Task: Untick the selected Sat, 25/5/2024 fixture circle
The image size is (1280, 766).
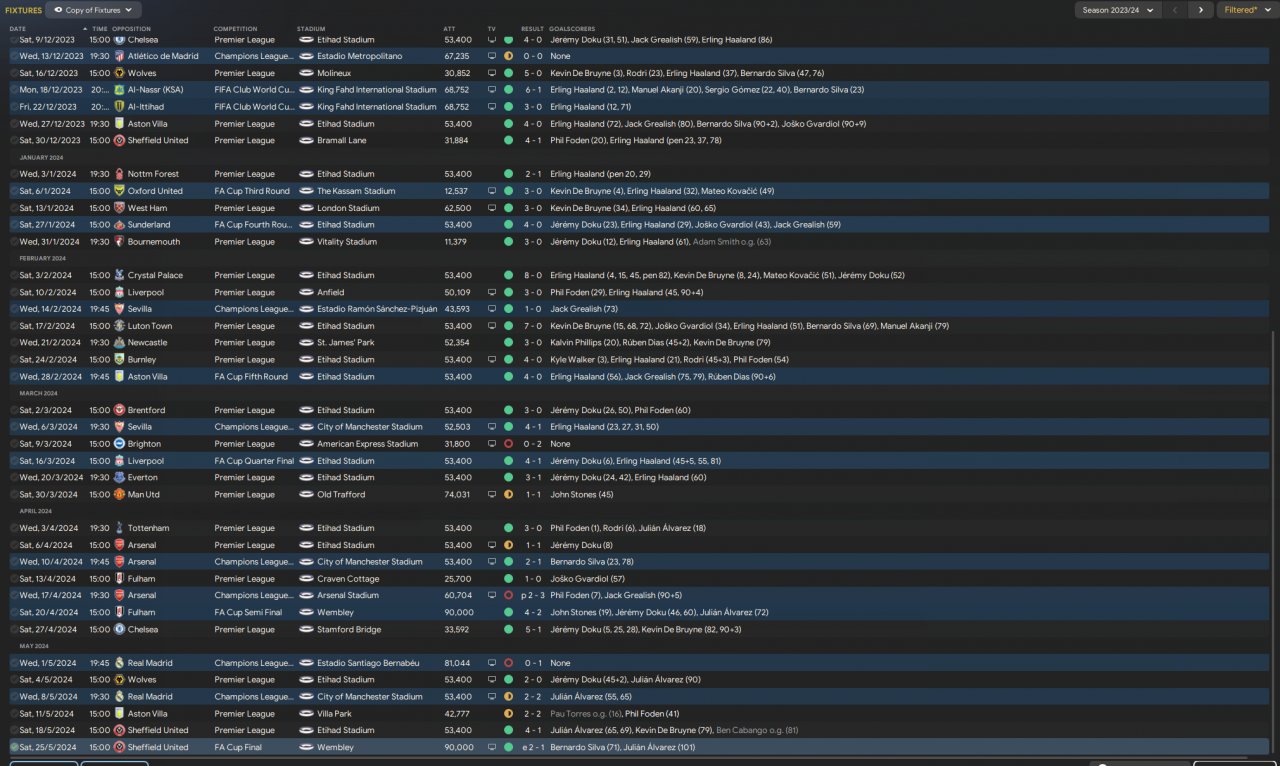Action: click(14, 747)
